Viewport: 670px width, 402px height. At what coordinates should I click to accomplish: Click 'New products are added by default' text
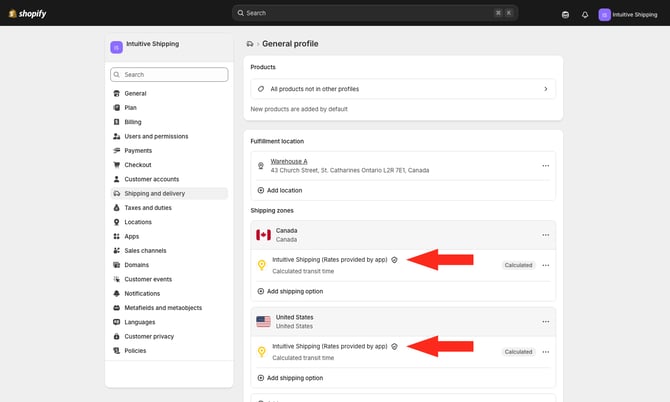pos(299,109)
